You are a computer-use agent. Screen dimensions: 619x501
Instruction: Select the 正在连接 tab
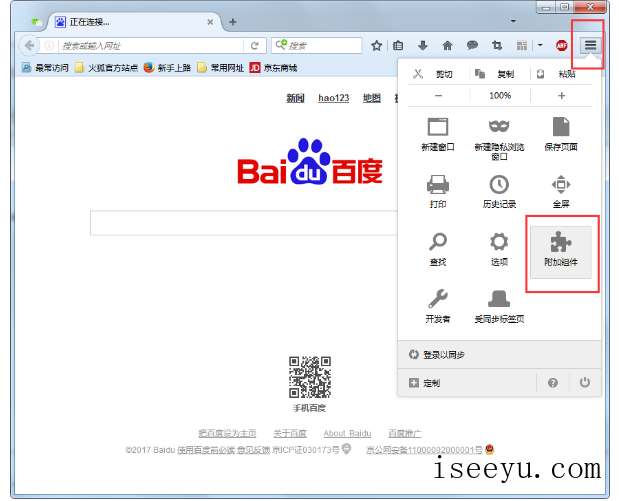click(134, 22)
